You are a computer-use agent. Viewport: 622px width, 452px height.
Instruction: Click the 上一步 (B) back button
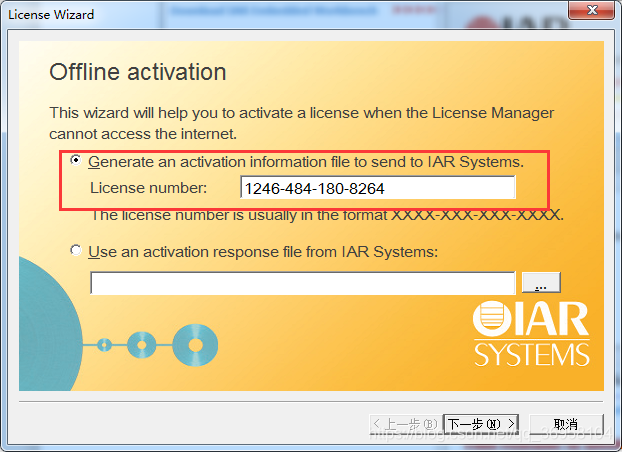tap(405, 424)
